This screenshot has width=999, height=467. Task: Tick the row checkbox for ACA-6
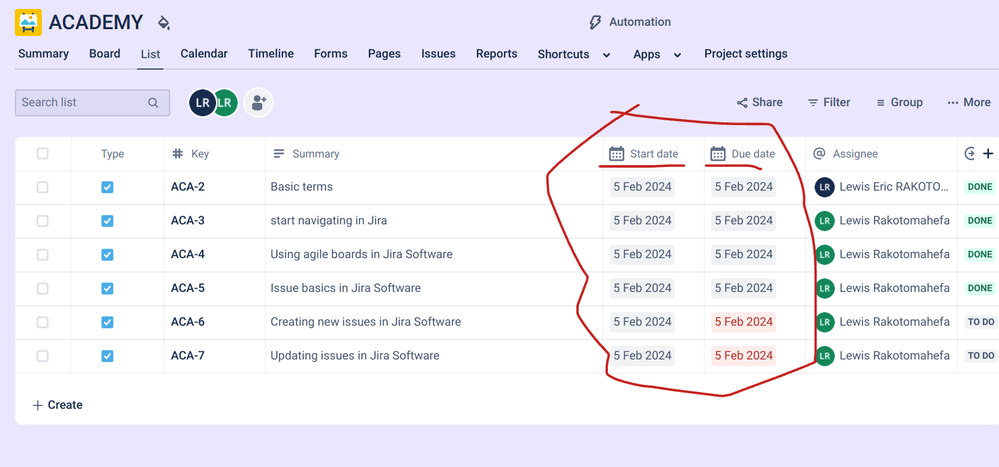click(x=42, y=322)
